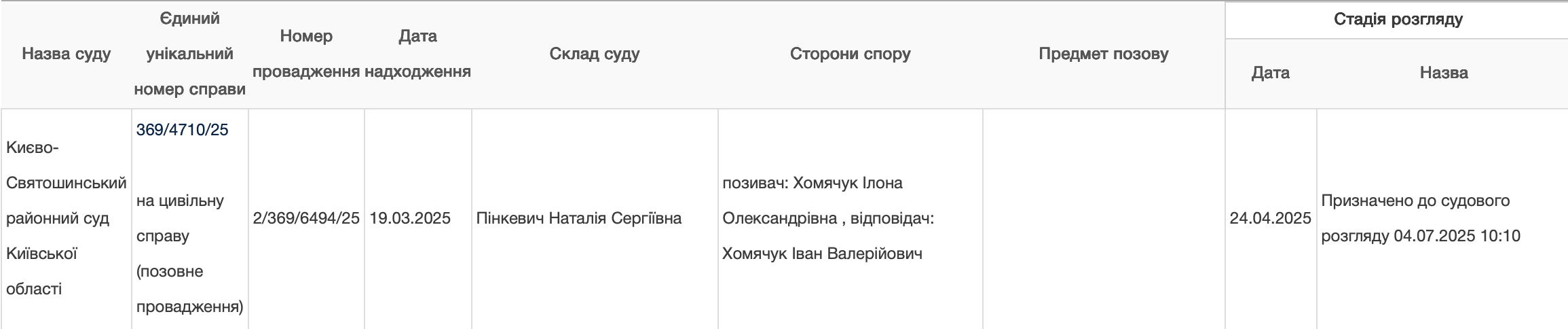Click the "Дата надходження" column header
Screen dimensions: 1568x329
tap(417, 54)
